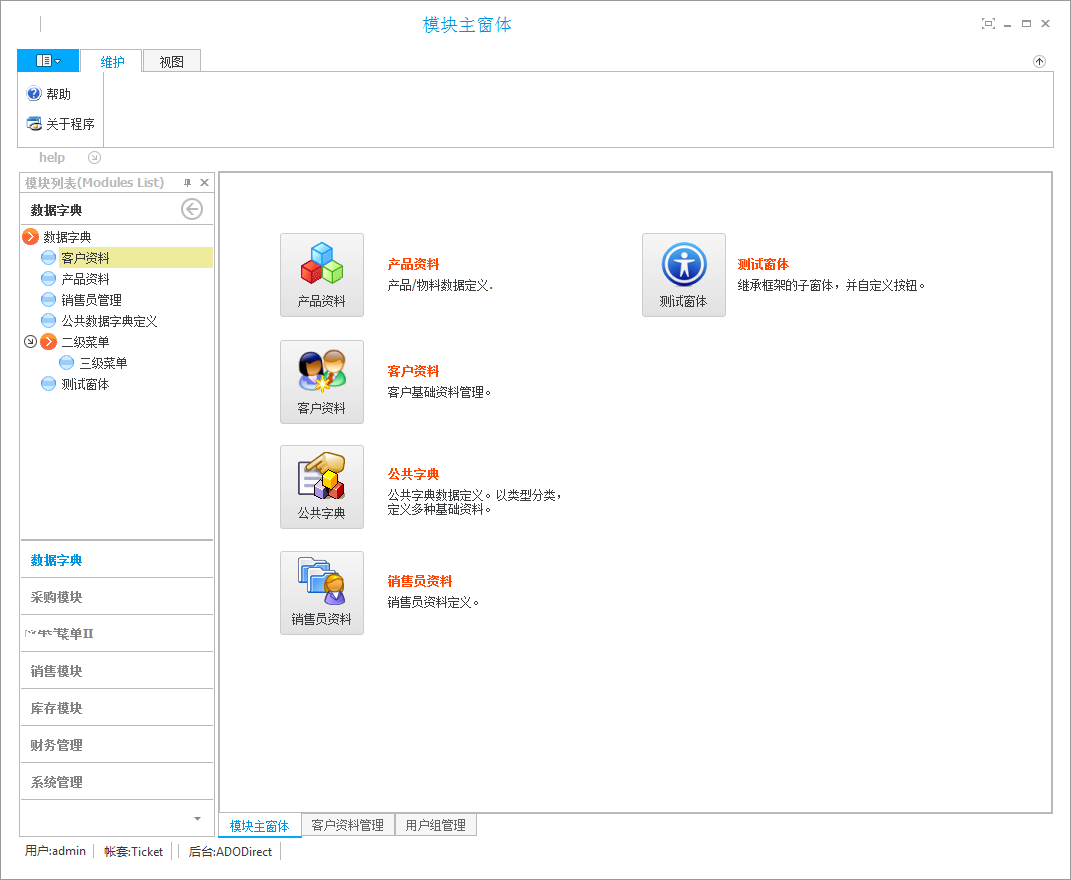Click the 用户:admin status bar entry
The image size is (1071, 880).
[55, 851]
